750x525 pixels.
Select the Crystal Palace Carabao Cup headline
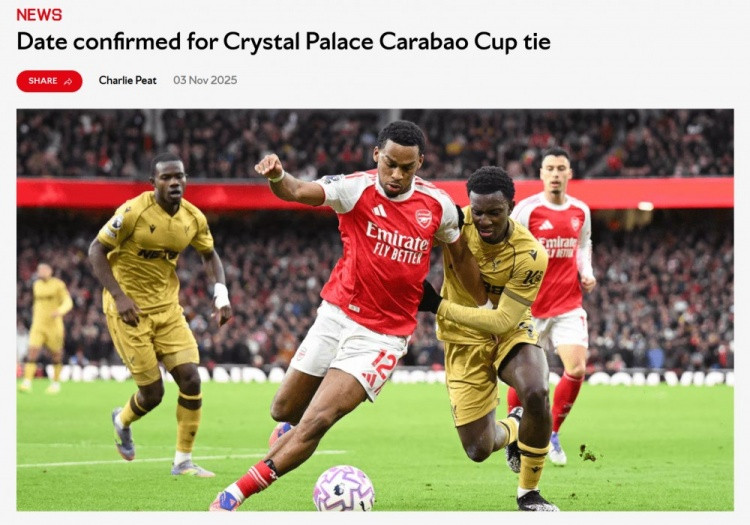284,41
